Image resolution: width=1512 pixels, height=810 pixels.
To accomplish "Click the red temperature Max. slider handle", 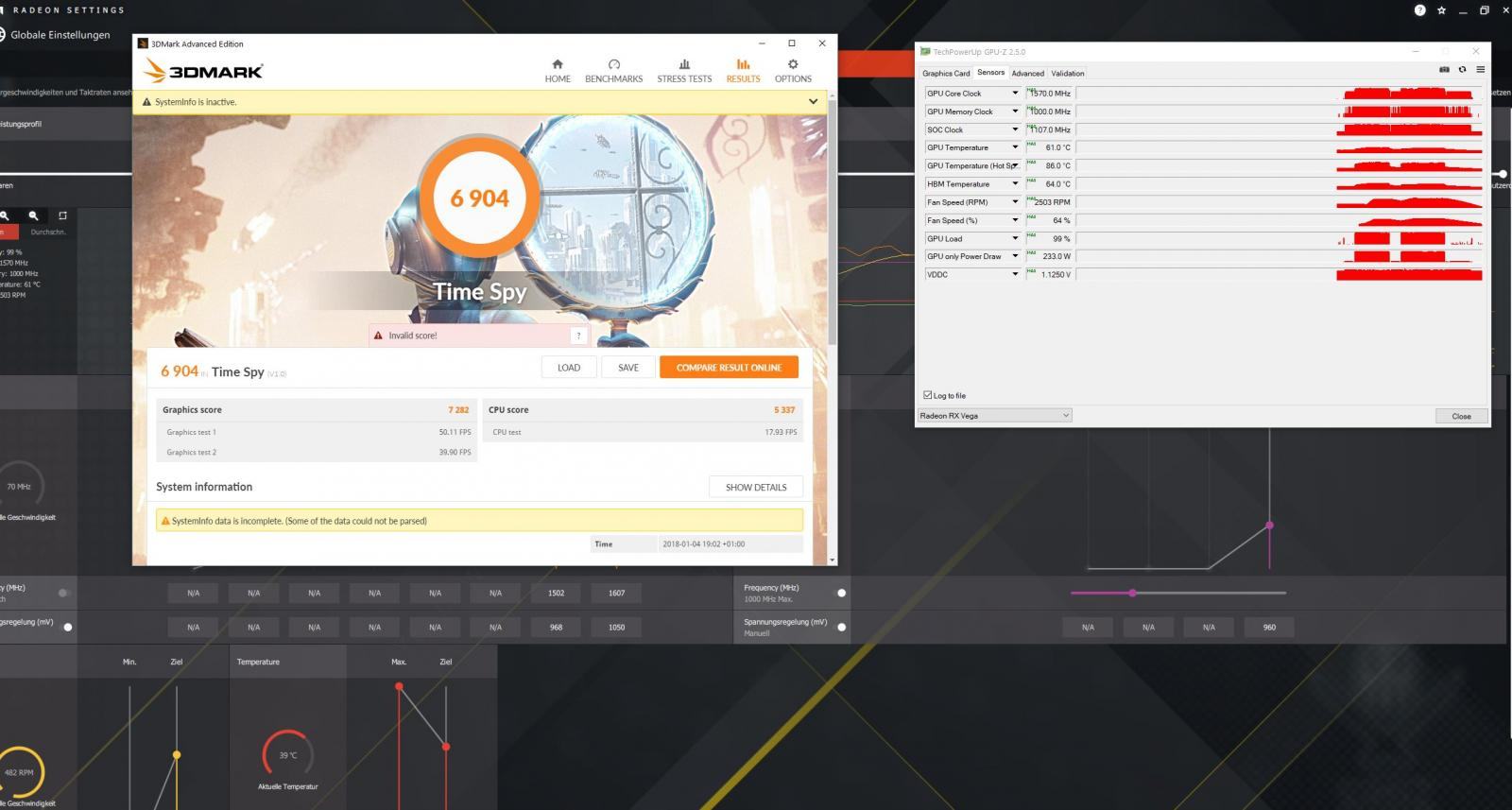I will pos(399,686).
